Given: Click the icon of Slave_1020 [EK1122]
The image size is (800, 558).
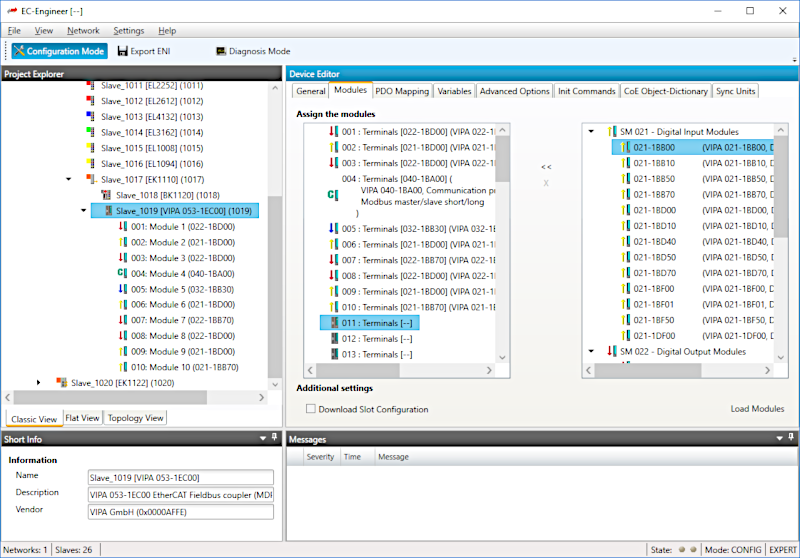Looking at the screenshot, I should (62, 383).
